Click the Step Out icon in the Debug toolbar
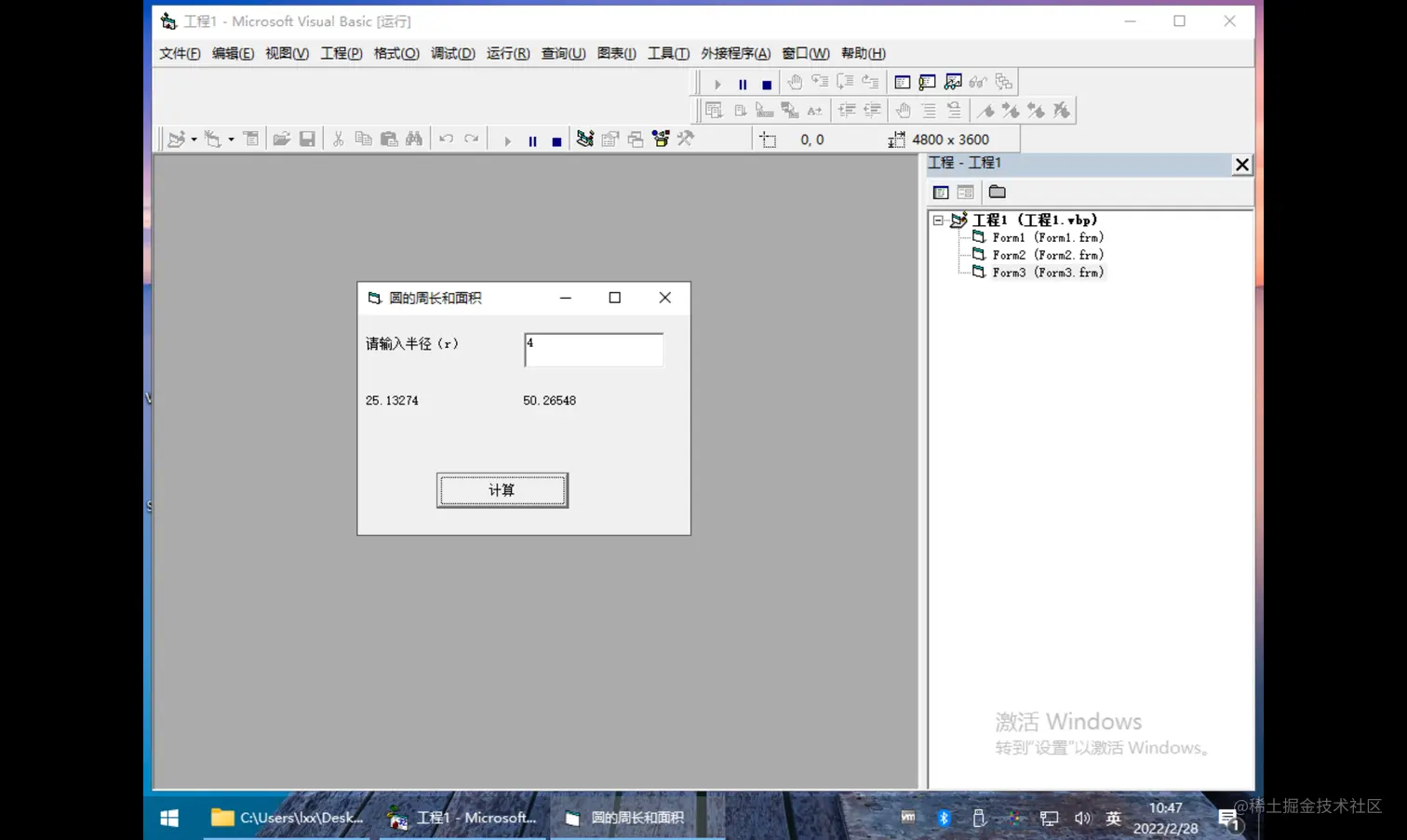Viewport: 1407px width, 840px height. [870, 83]
